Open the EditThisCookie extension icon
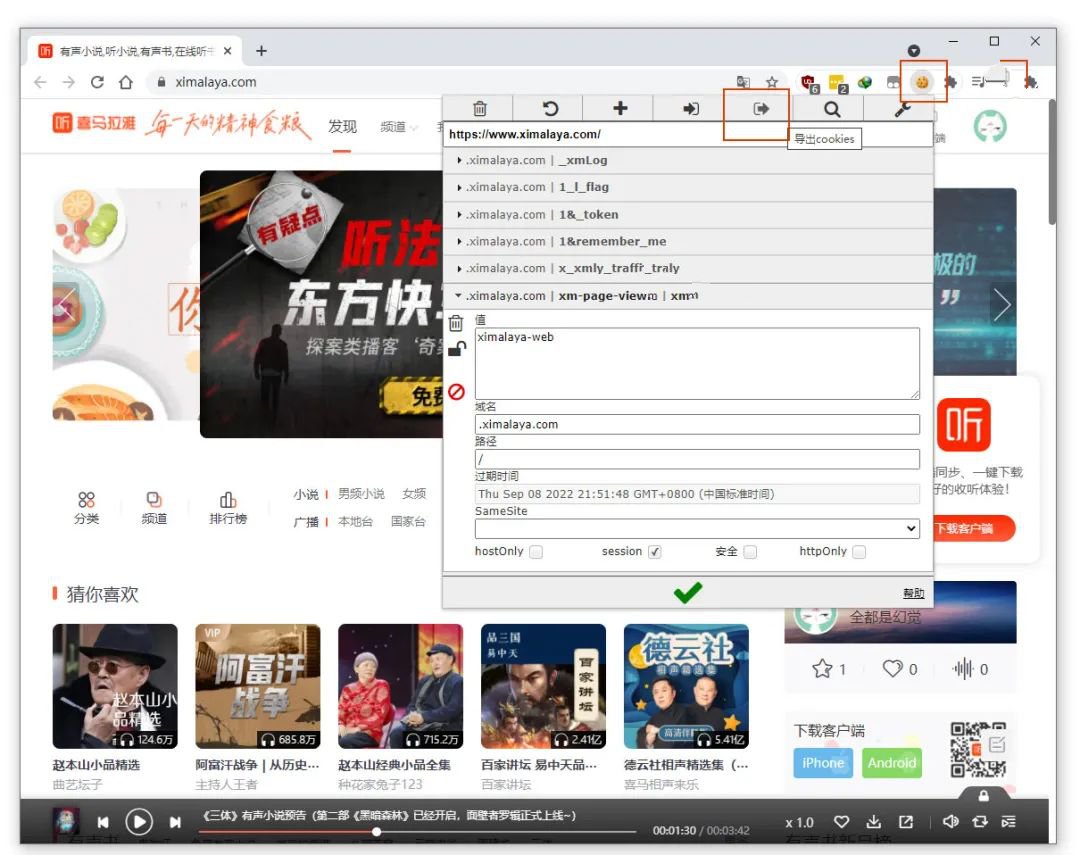 click(922, 83)
